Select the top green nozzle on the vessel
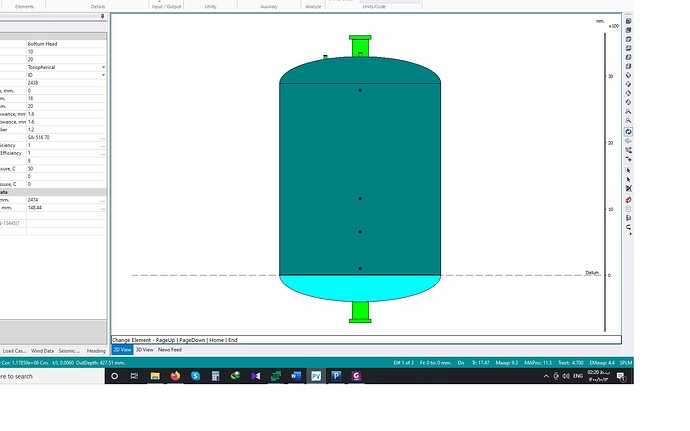Viewport: 690px width, 431px height. 360,46
